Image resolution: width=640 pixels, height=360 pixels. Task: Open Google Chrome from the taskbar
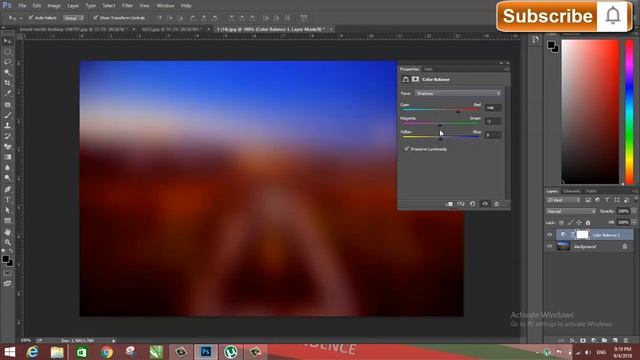pyautogui.click(x=107, y=352)
